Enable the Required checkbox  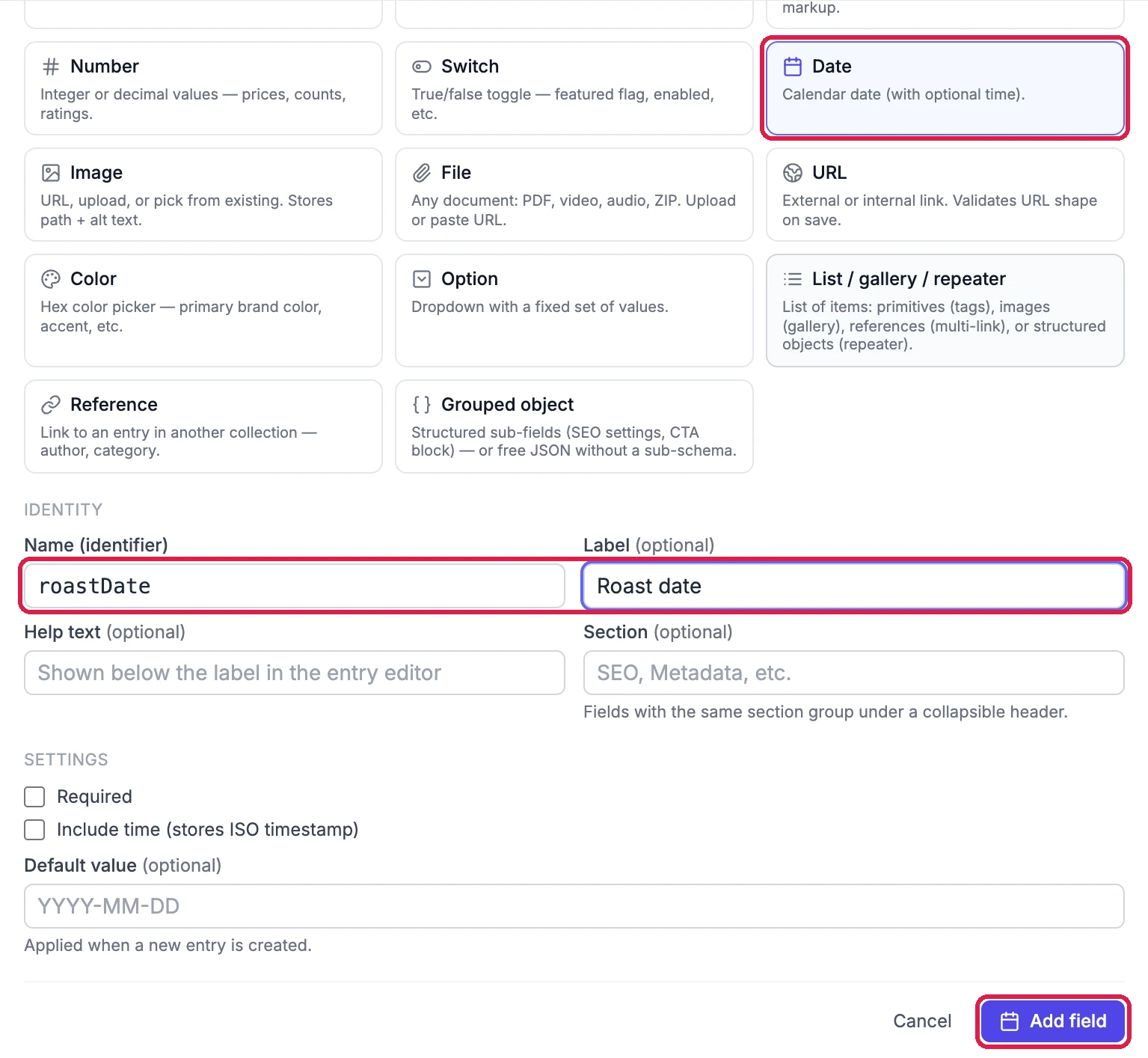[34, 797]
